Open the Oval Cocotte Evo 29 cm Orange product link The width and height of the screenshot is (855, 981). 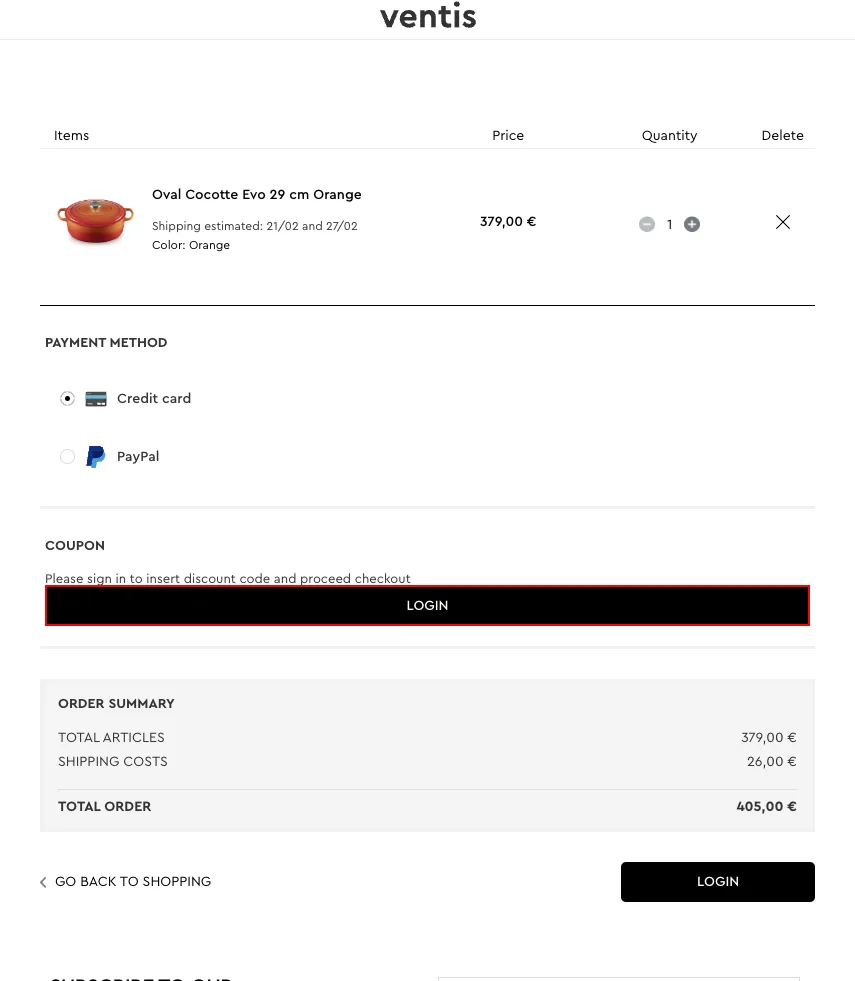click(x=256, y=195)
